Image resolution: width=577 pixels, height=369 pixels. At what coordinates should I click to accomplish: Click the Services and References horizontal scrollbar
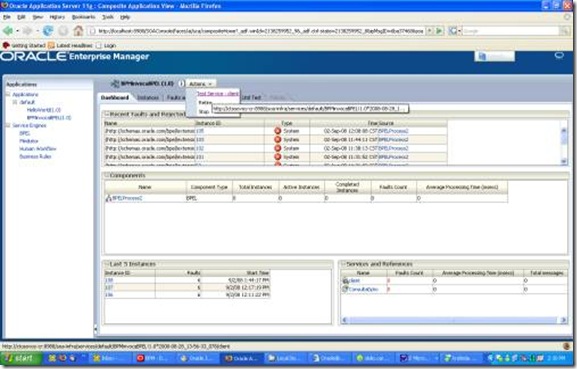tap(453, 320)
